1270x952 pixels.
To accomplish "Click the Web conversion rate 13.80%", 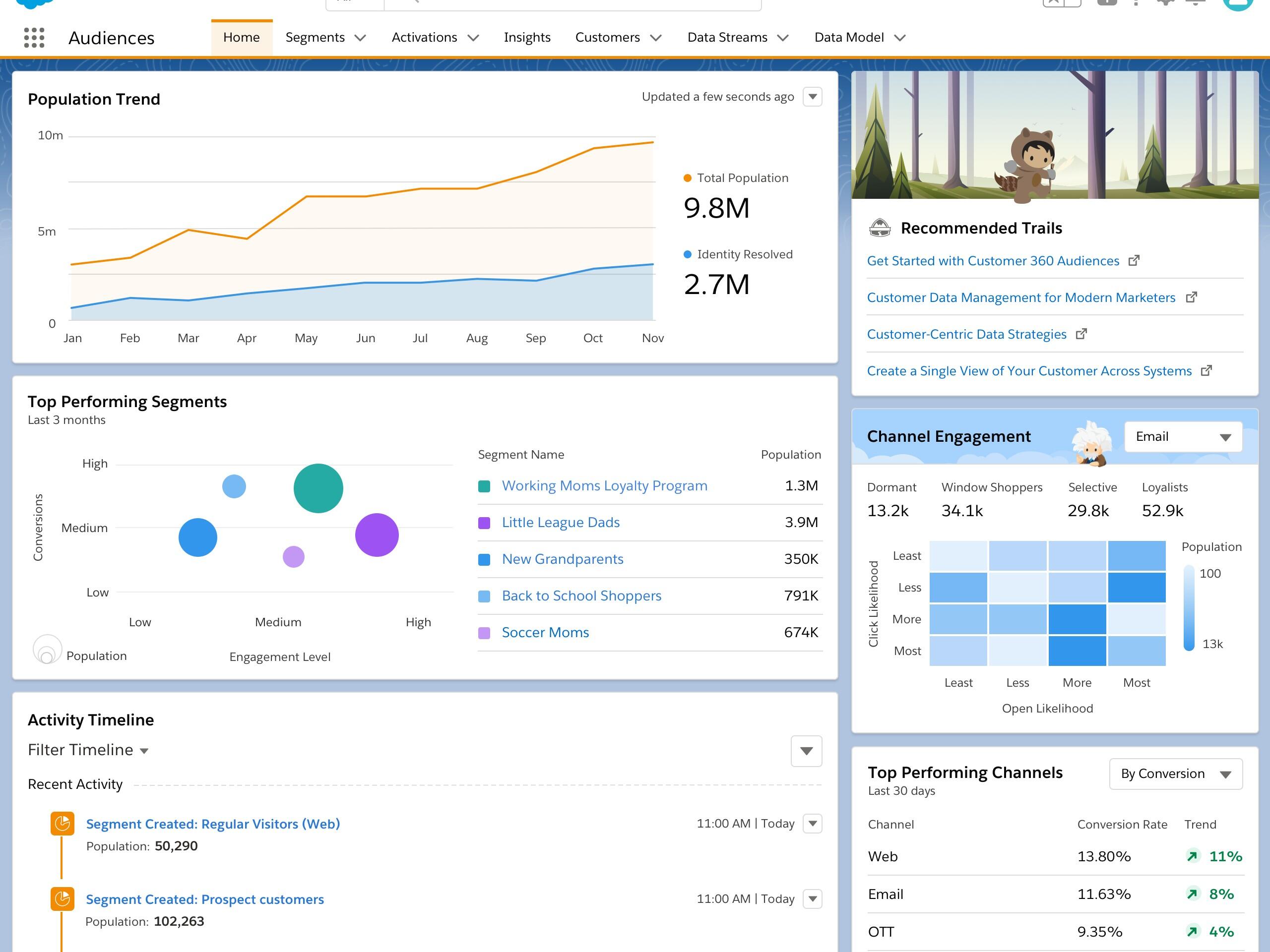I will click(x=1103, y=856).
